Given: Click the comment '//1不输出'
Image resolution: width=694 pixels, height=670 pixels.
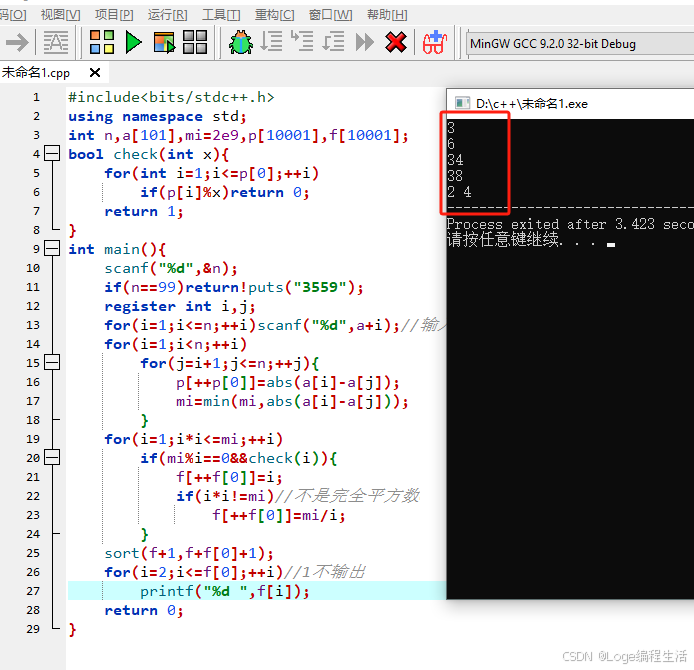Looking at the screenshot, I should [x=324, y=572].
